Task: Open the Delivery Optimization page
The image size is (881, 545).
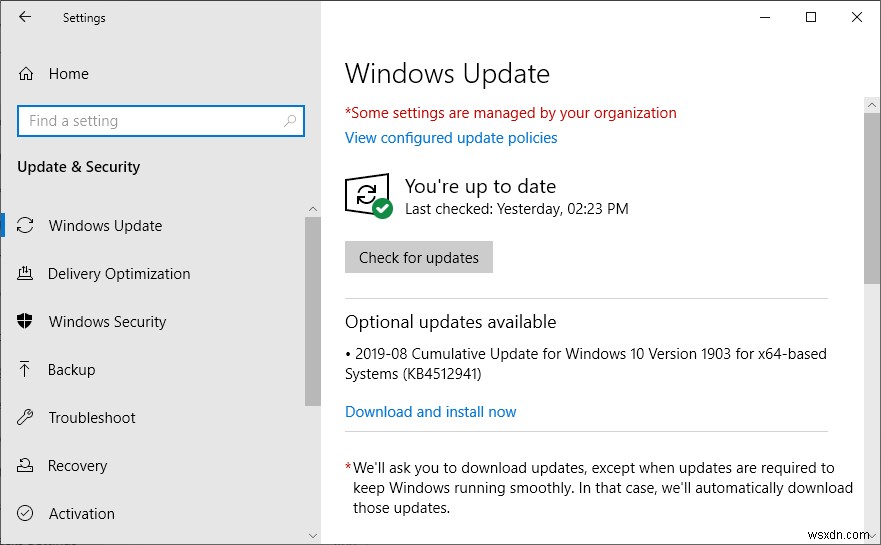Action: [119, 274]
